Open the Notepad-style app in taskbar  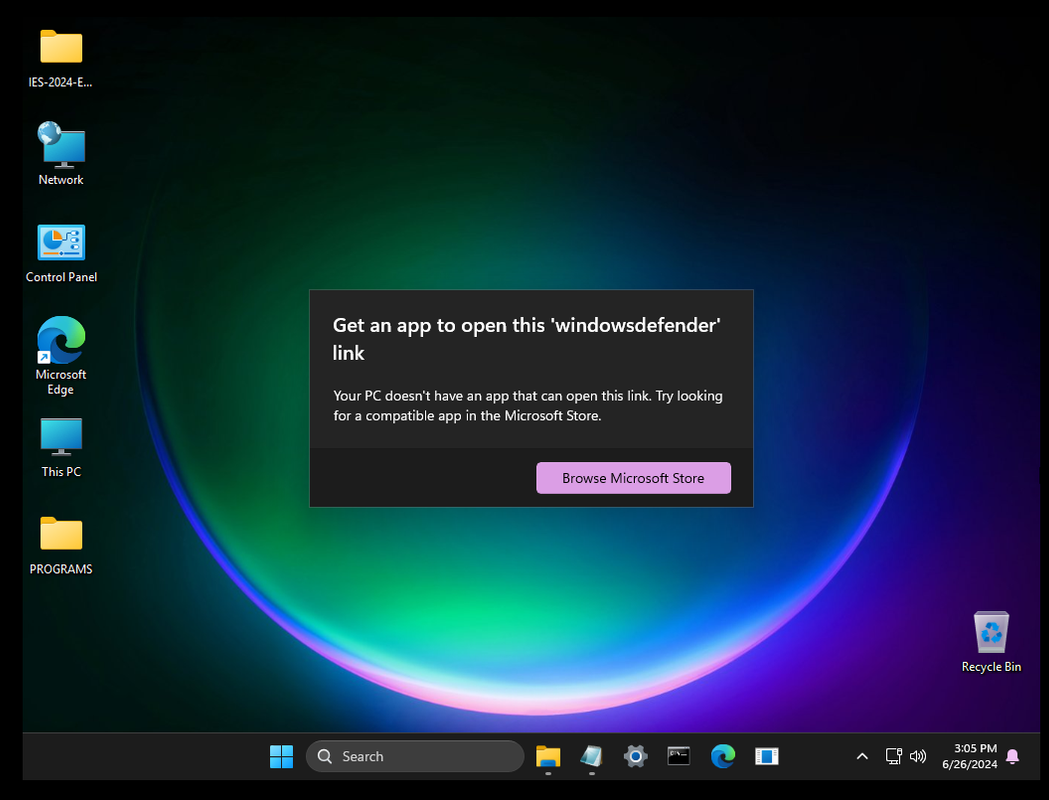[x=591, y=757]
